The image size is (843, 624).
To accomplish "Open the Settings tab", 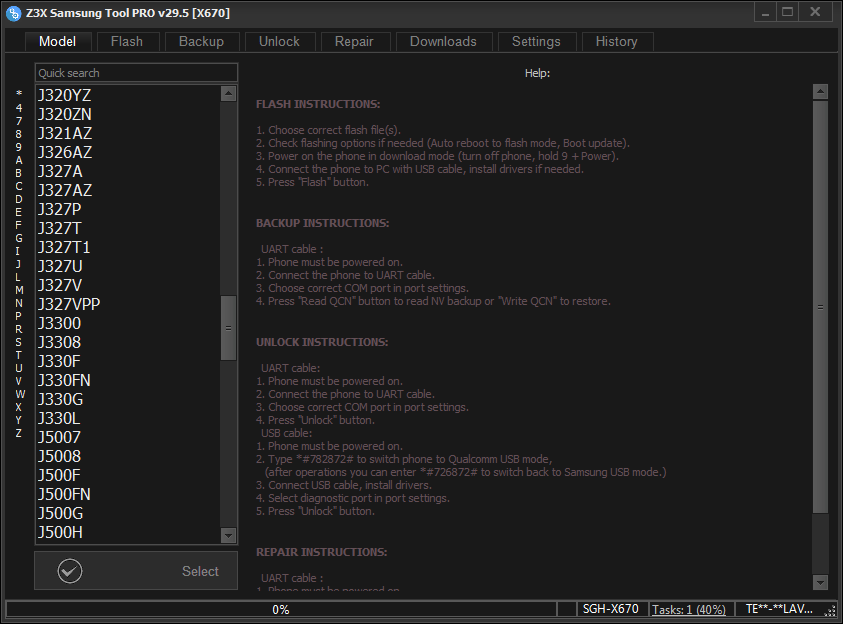I will click(537, 42).
